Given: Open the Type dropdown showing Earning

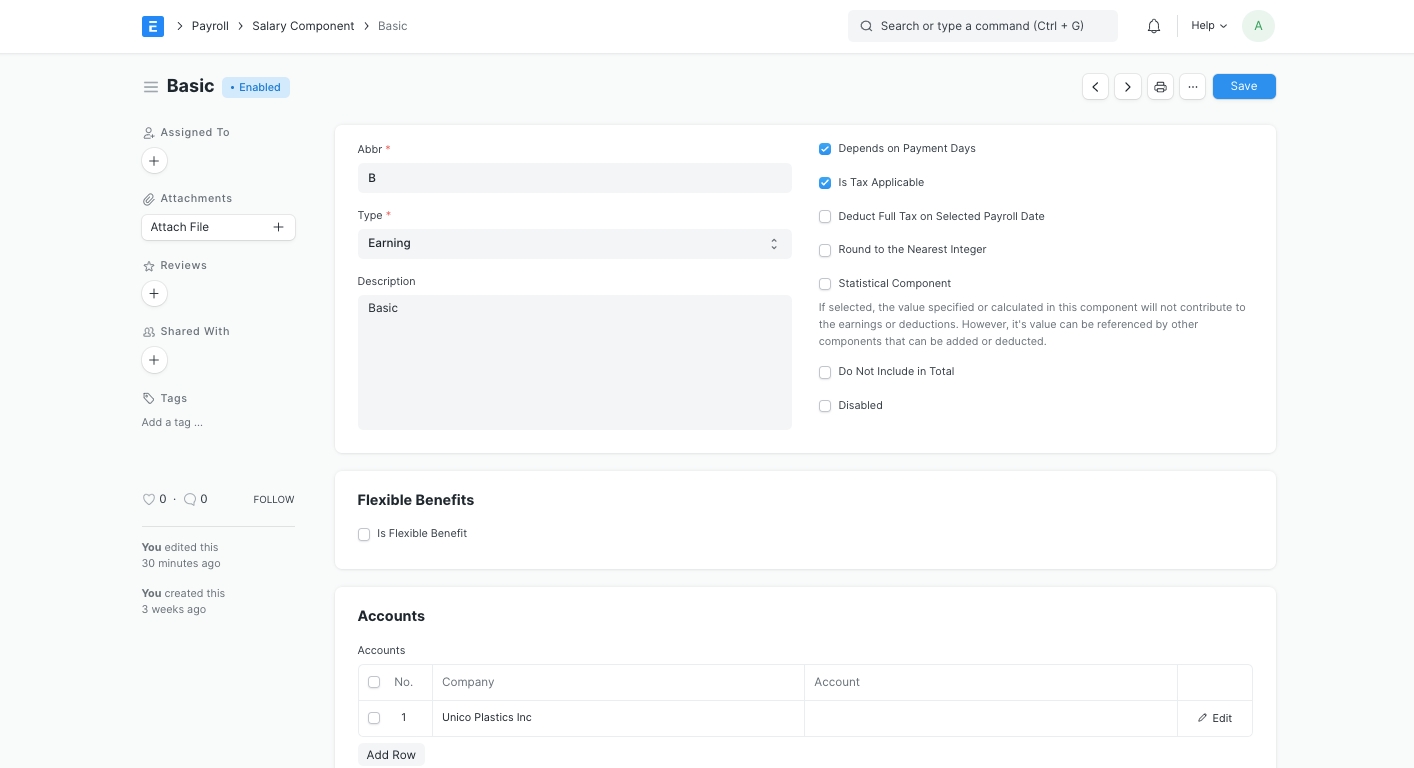Looking at the screenshot, I should coord(574,243).
